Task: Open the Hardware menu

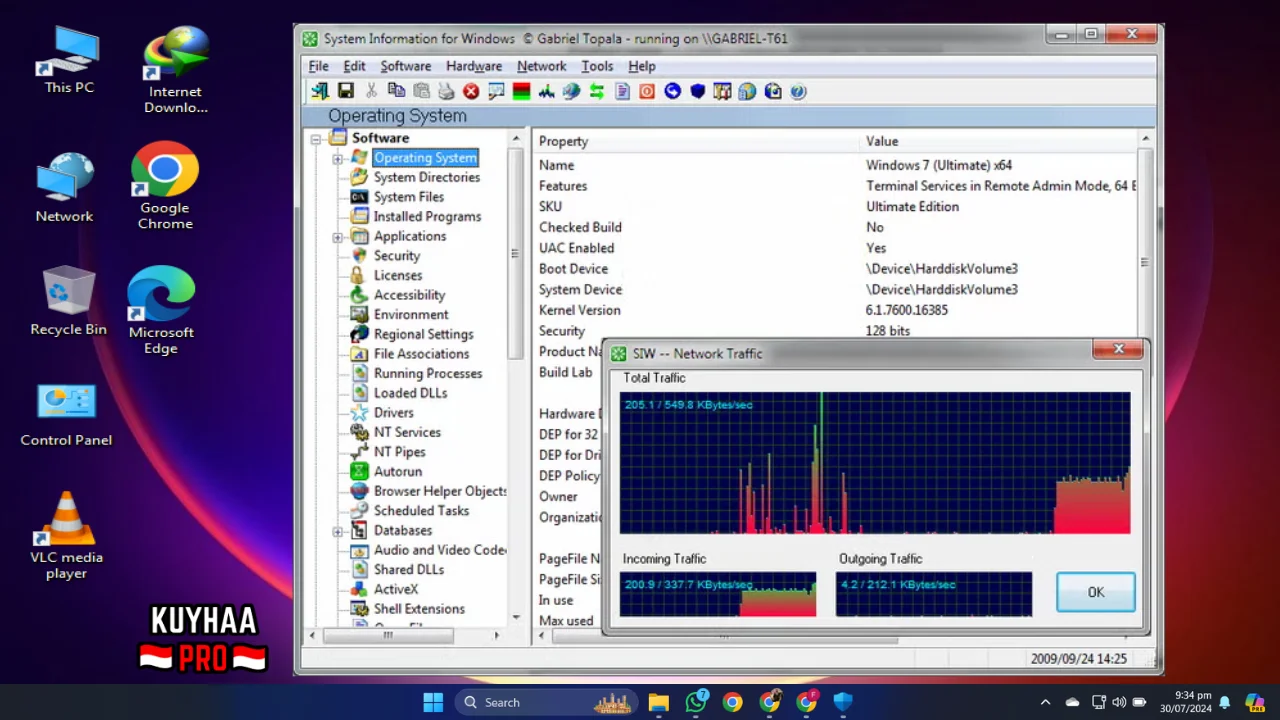Action: pos(474,66)
